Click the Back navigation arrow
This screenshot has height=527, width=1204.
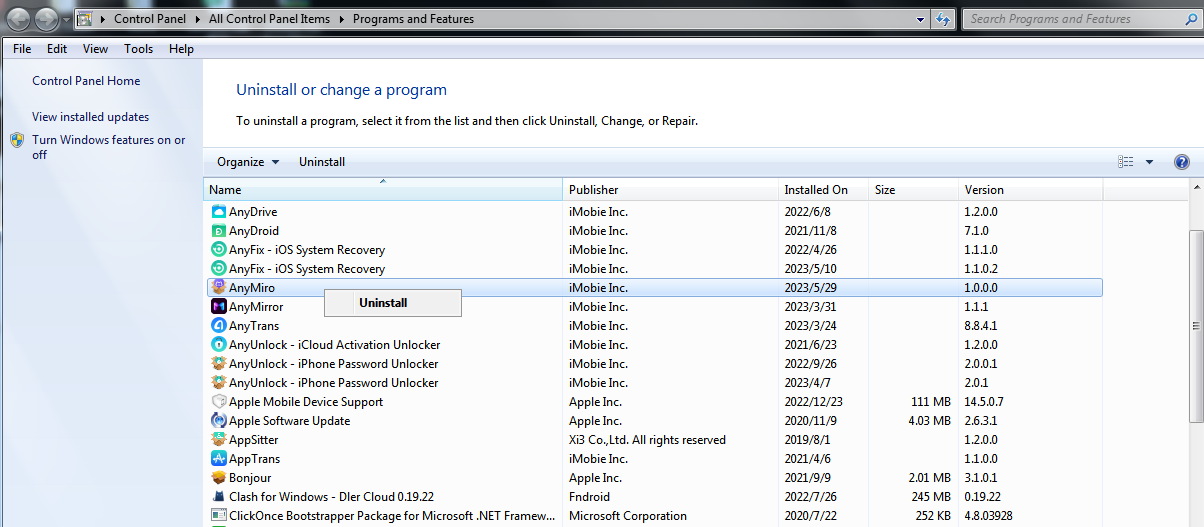click(x=19, y=19)
